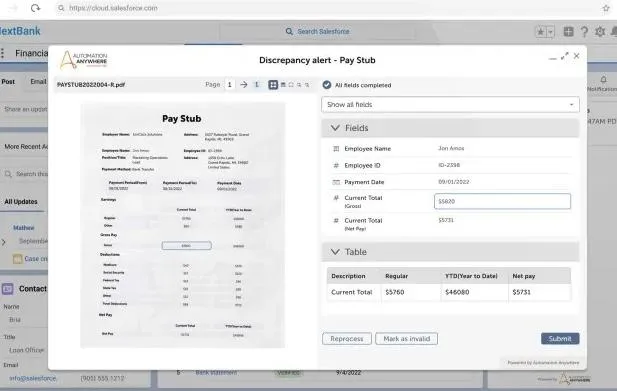Viewport: 617px width, 391px height.
Task: Click the table cell $5760
Action: [395, 292]
